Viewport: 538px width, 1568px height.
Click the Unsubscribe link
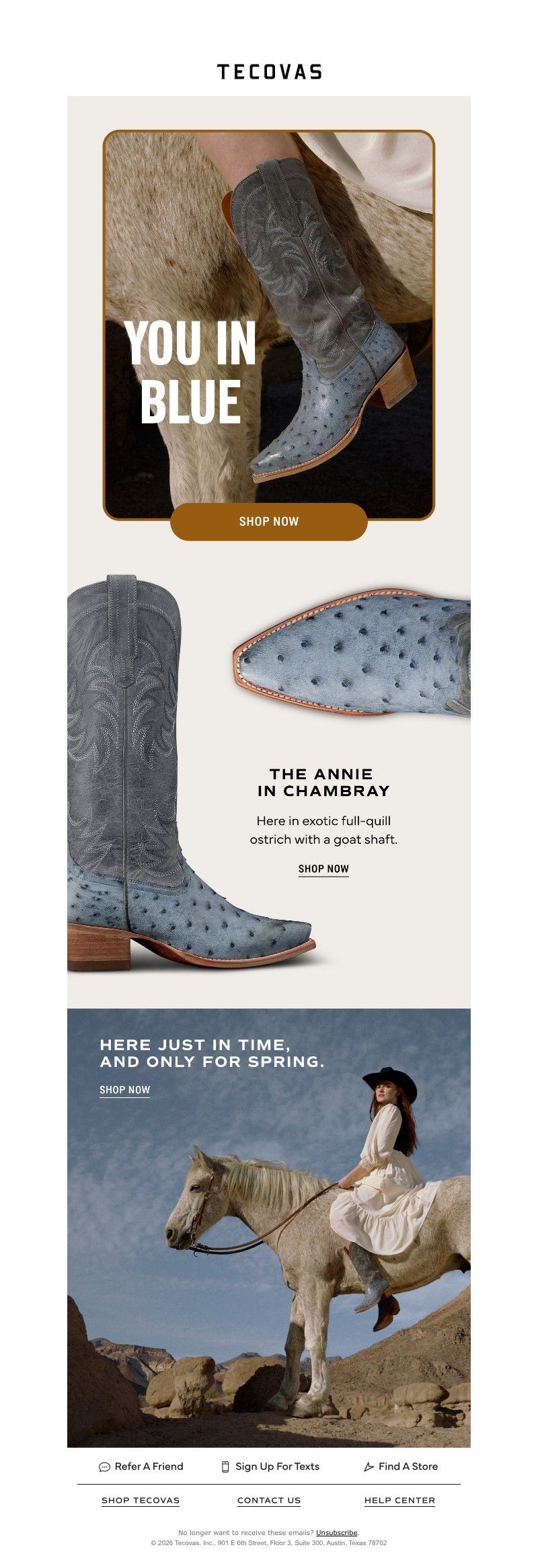[x=337, y=1532]
